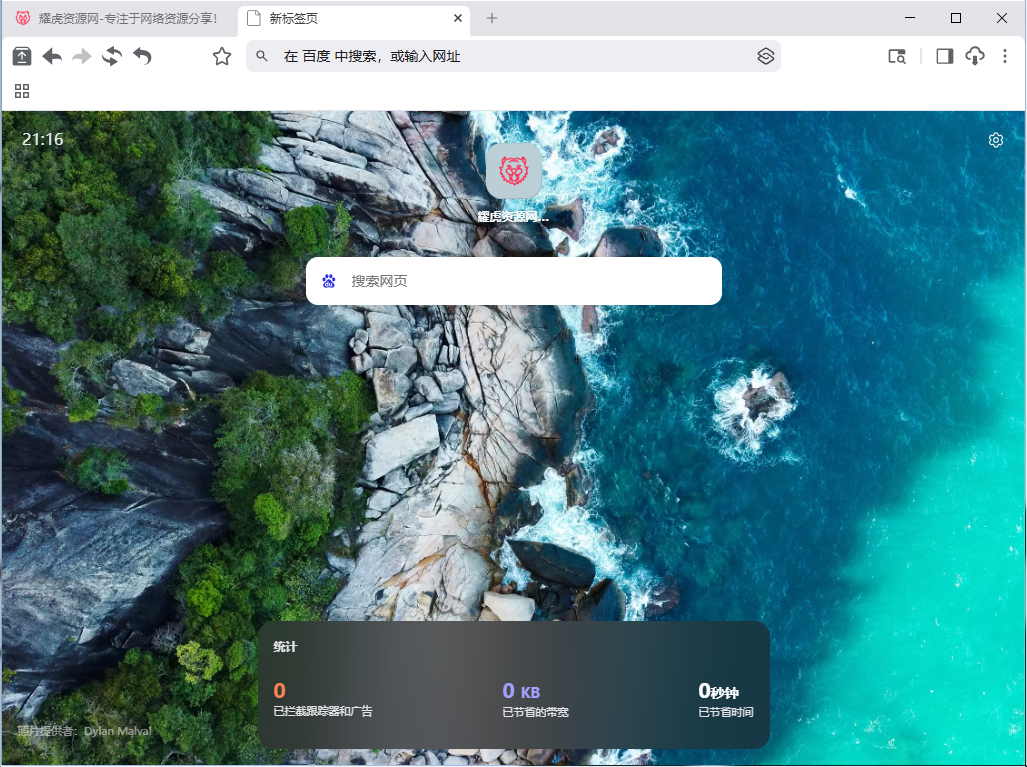
Task: Open the cloud download icon
Action: click(974, 57)
